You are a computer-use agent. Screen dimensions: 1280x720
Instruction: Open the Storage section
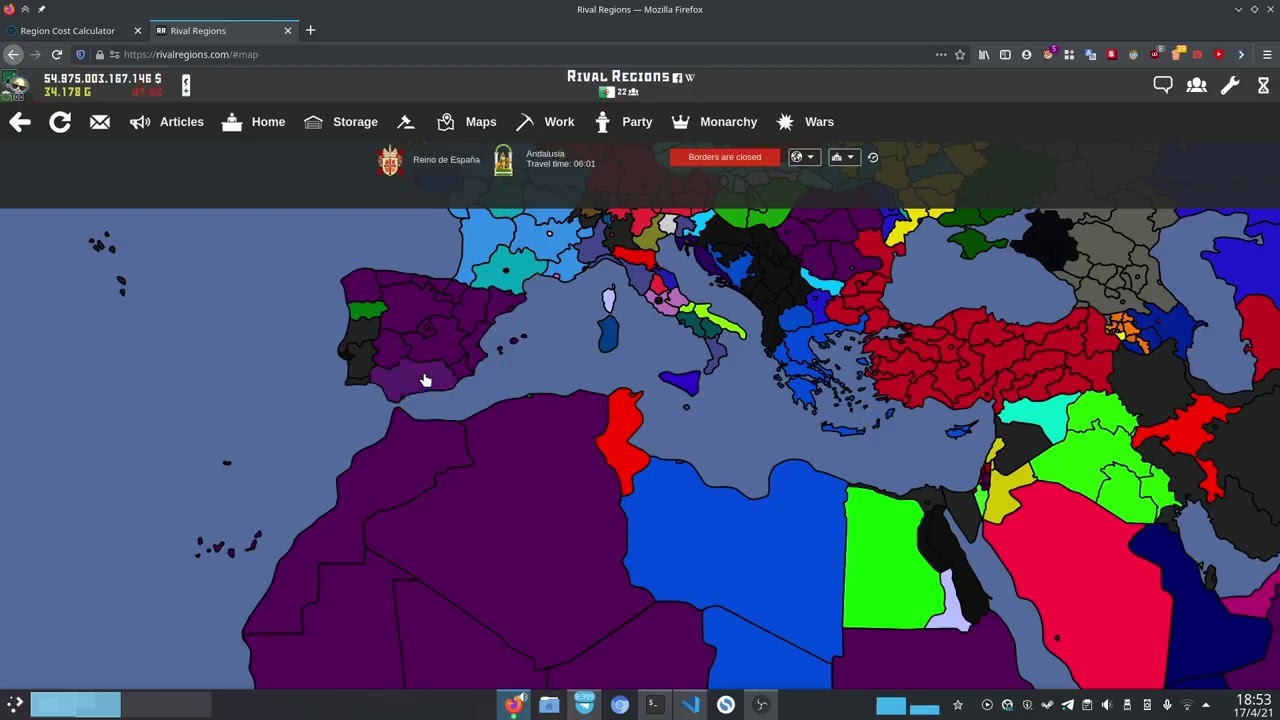click(340, 122)
